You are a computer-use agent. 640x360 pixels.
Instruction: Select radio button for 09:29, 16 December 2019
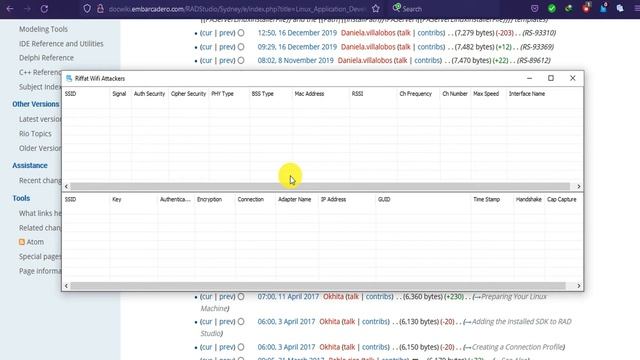(x=241, y=47)
